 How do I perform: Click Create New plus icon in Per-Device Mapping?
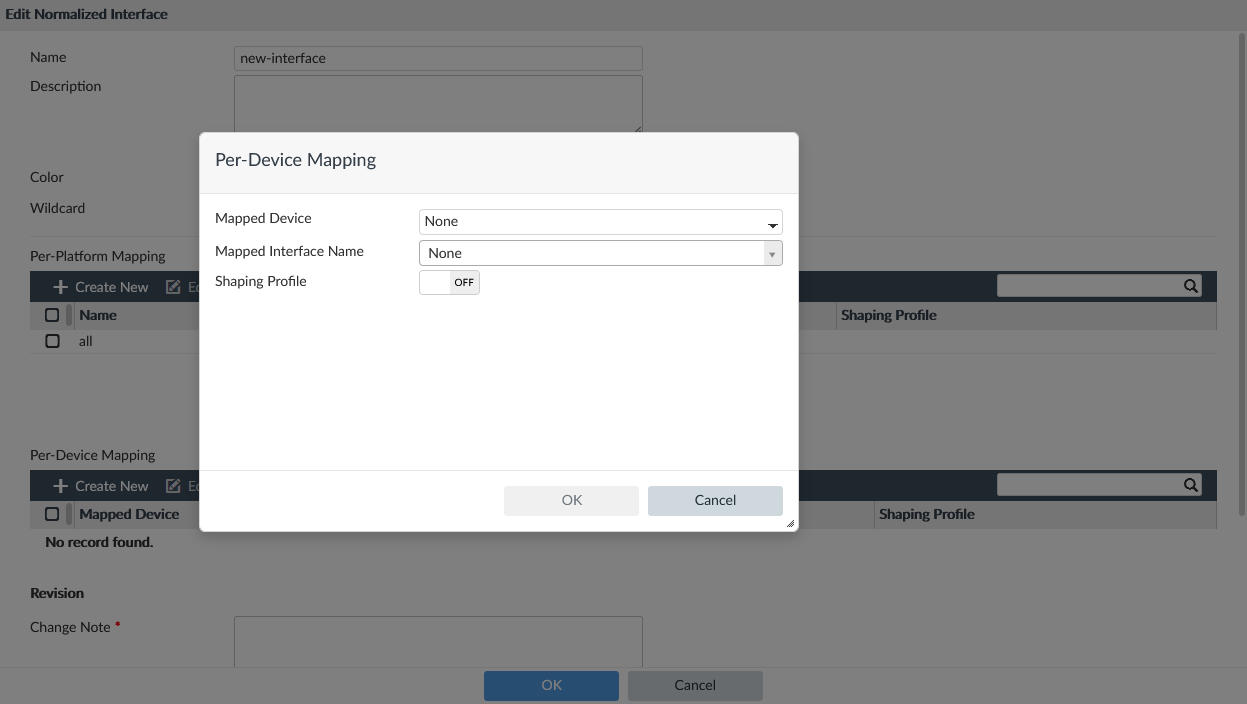coord(61,486)
